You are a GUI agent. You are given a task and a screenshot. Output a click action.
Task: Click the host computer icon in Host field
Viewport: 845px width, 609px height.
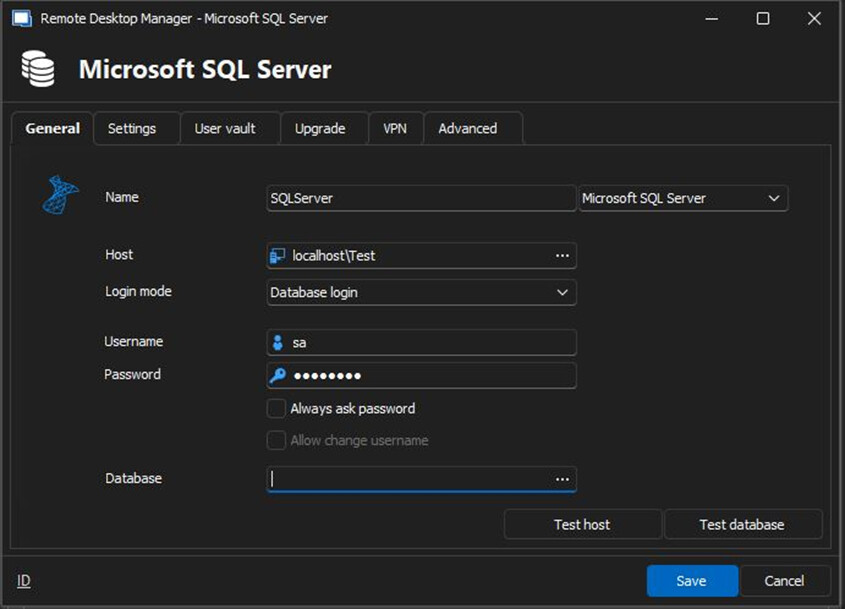(x=278, y=255)
